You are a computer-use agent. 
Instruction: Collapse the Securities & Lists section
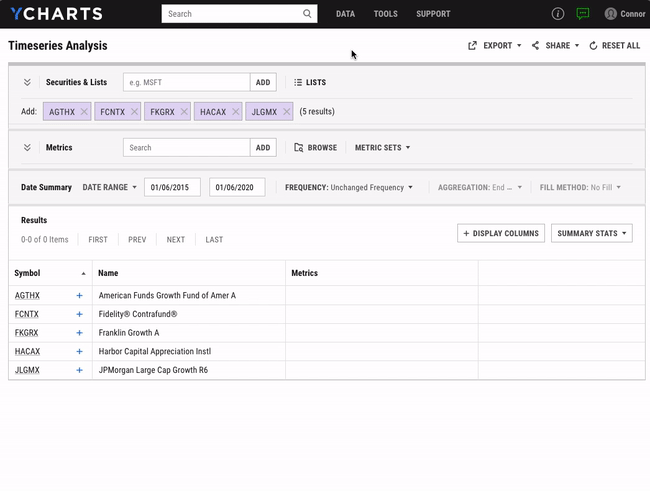pyautogui.click(x=27, y=82)
